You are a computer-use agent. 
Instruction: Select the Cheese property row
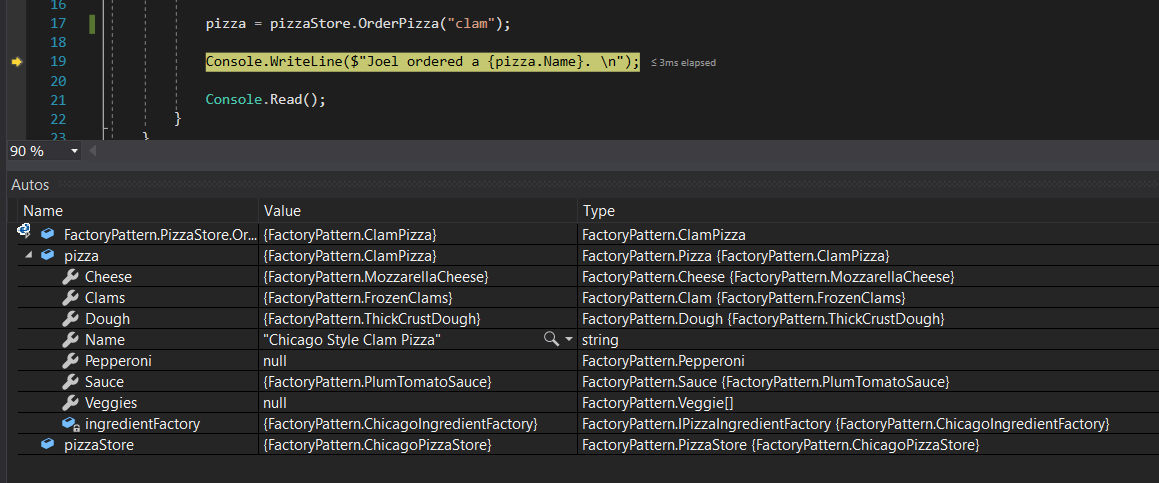588,277
